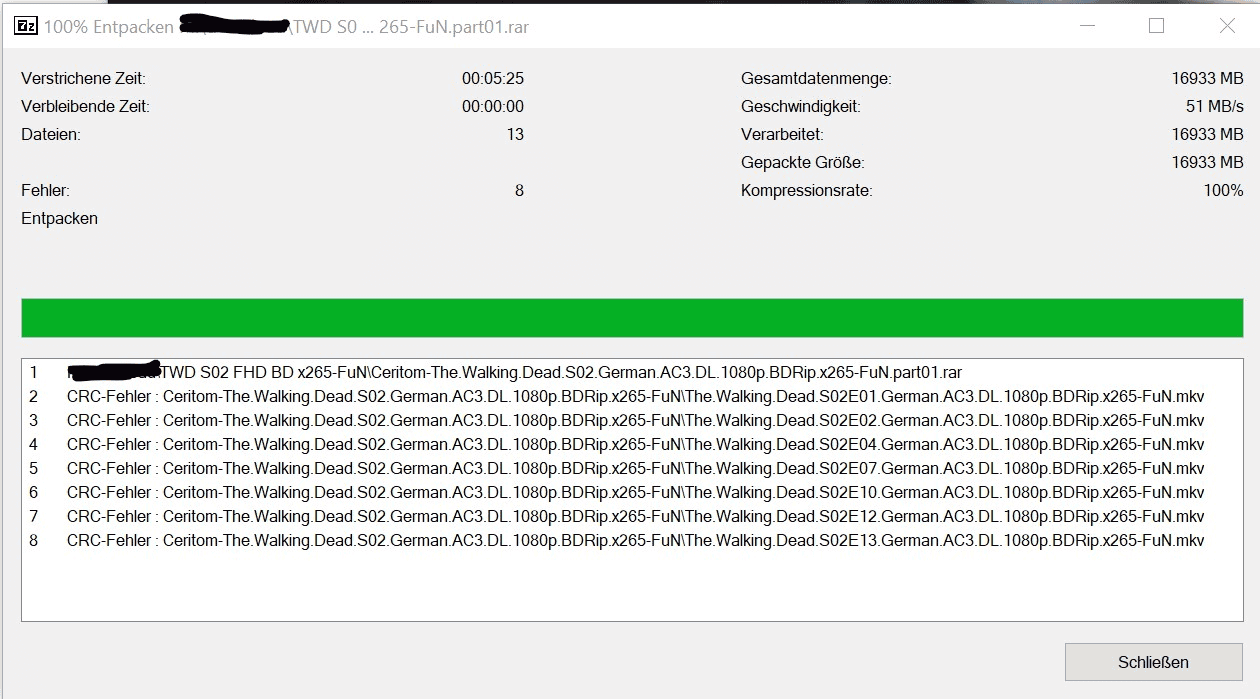Close the window with the X button
Viewport: 1260px width, 699px height.
(1227, 26)
